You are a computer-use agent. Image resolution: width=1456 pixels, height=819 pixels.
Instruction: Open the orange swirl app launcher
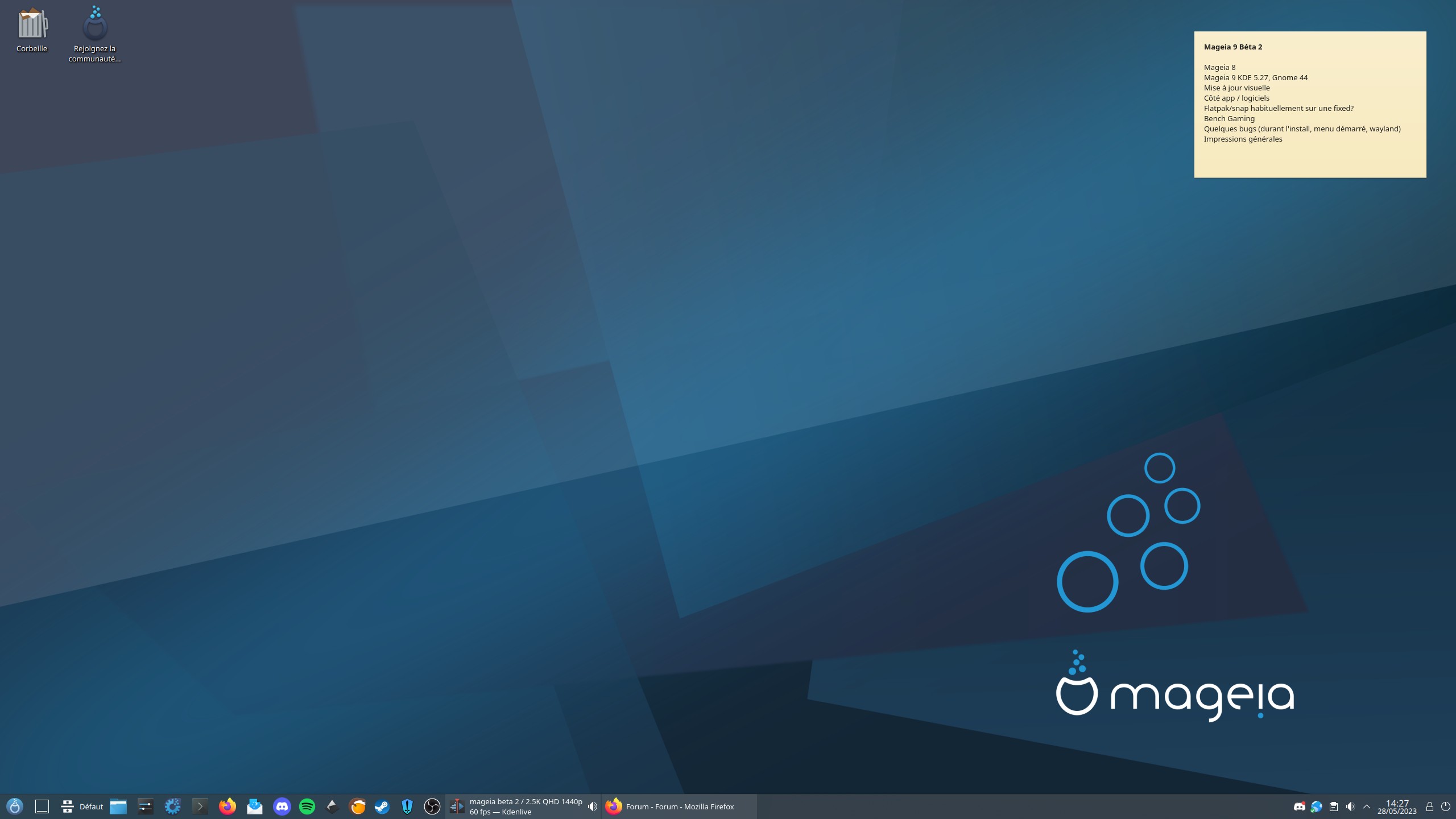pyautogui.click(x=357, y=806)
